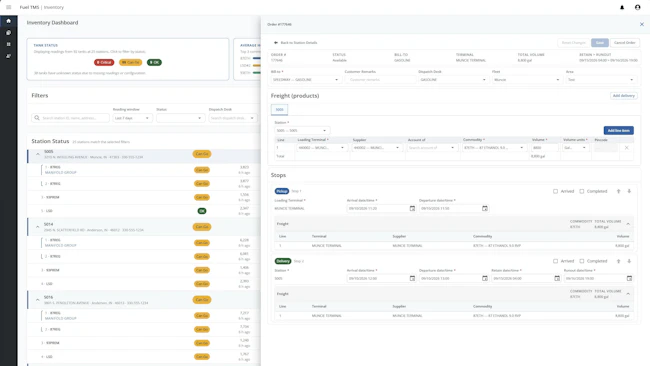The image size is (650, 366).
Task: Move the Pickup stop up
Action: (x=618, y=191)
